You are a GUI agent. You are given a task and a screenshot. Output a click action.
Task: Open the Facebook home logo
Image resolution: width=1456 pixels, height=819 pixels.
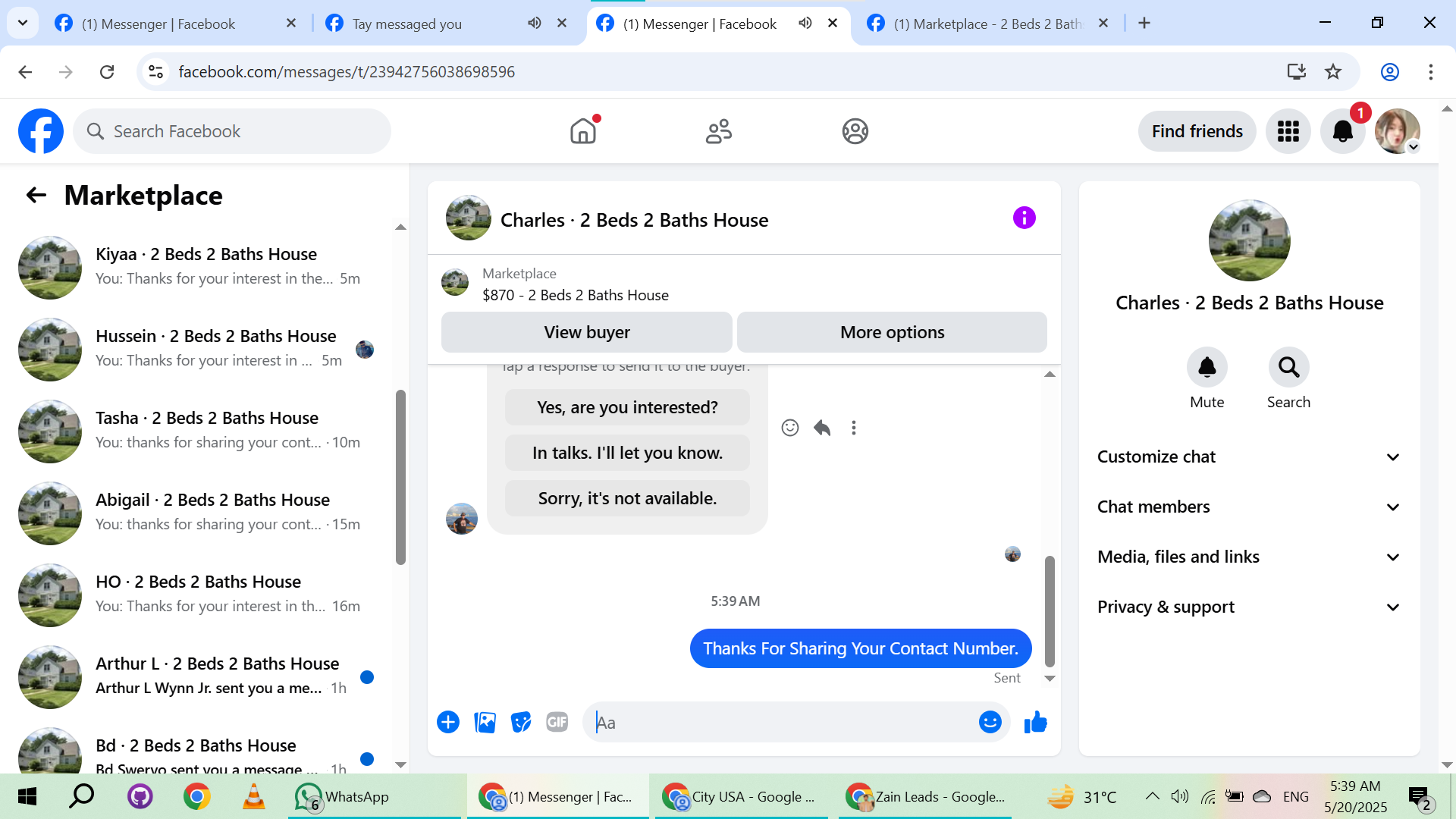pos(41,131)
